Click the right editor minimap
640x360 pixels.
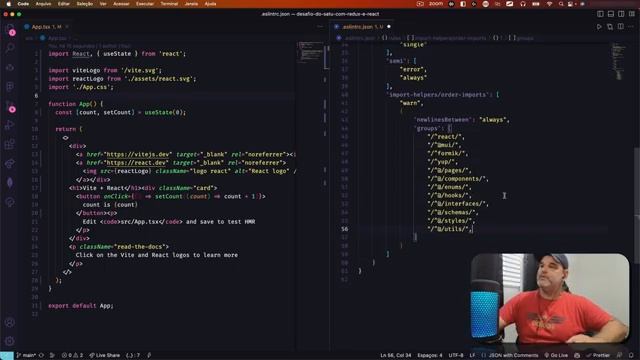(619, 61)
